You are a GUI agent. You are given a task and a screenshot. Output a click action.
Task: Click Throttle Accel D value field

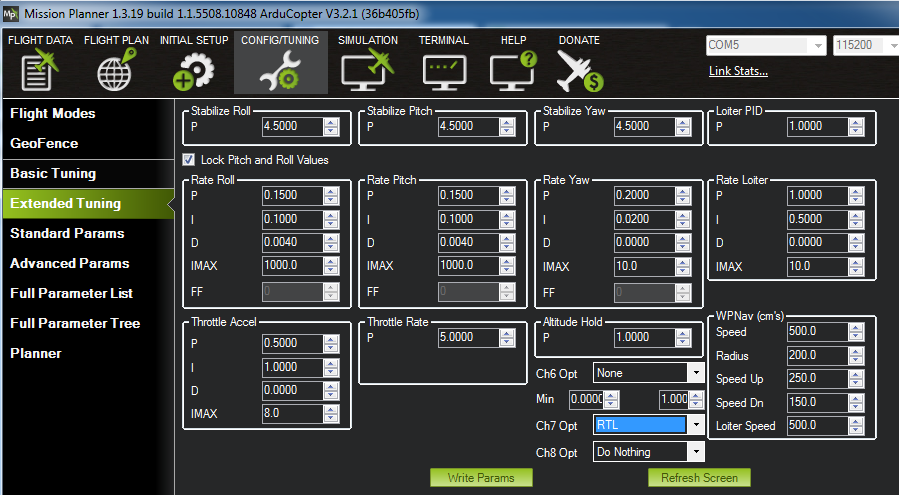292,390
